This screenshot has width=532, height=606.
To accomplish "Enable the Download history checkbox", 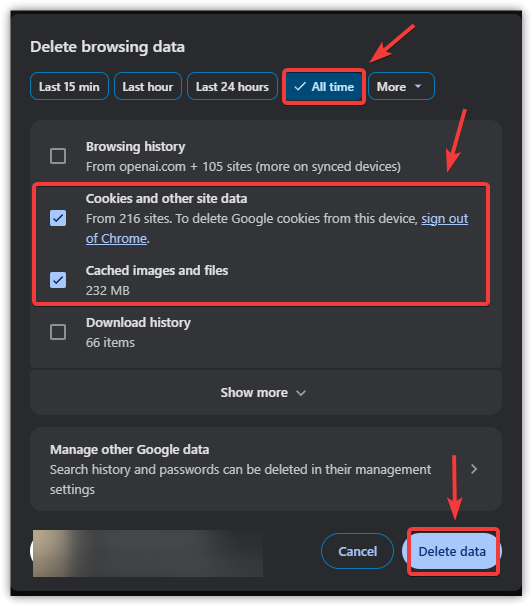I will point(58,332).
